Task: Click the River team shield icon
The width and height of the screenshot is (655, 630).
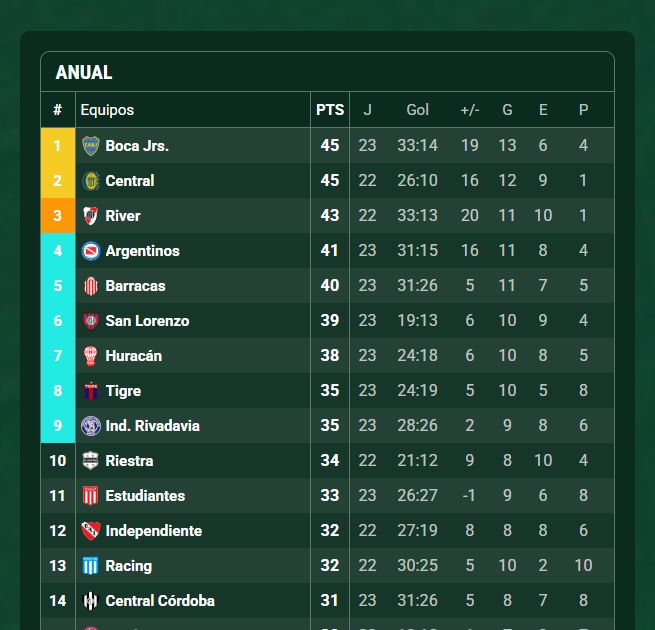Action: pos(91,216)
